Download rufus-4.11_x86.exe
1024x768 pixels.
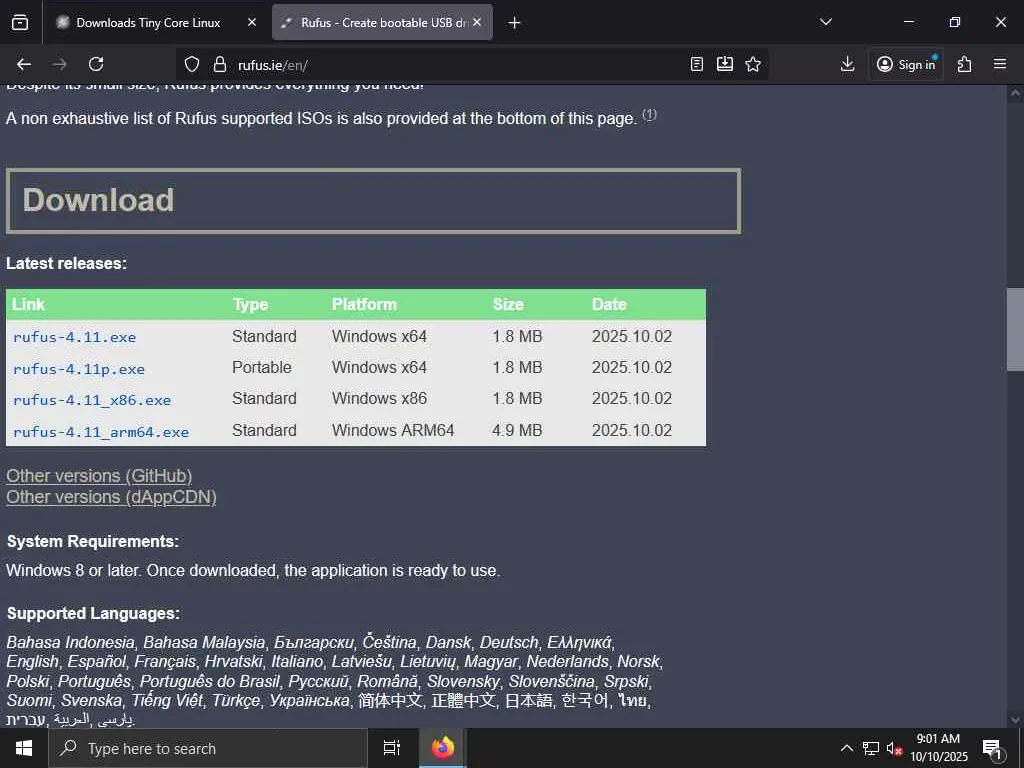pyautogui.click(x=92, y=400)
